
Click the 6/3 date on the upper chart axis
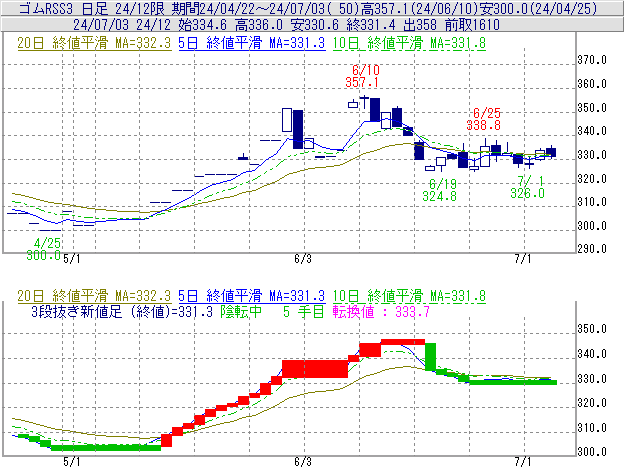point(303,257)
